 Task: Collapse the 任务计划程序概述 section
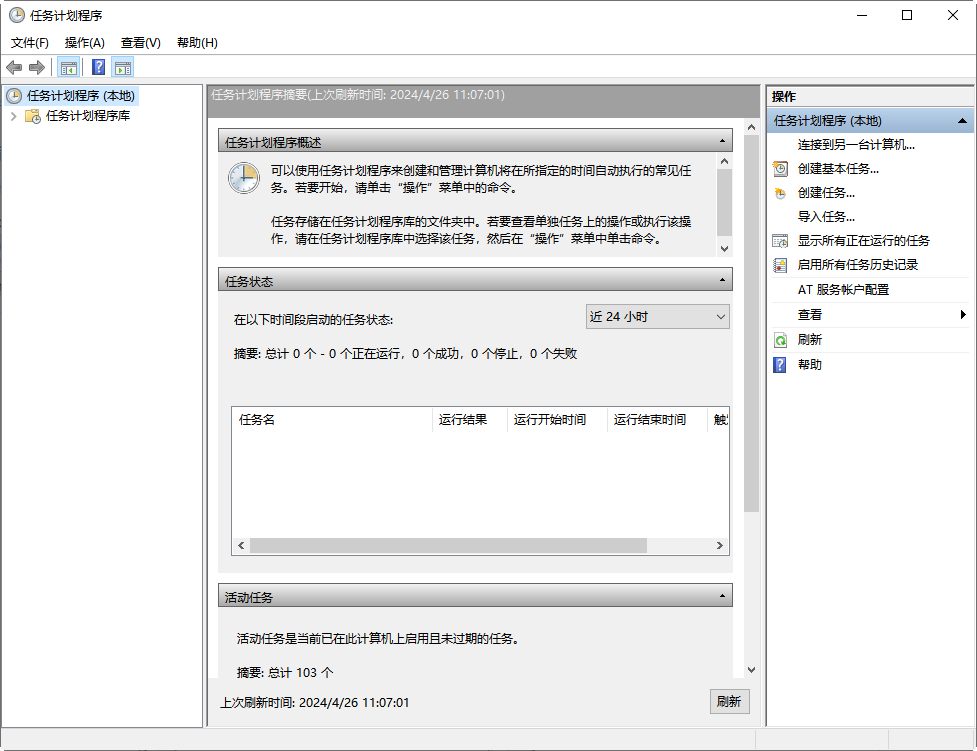tap(721, 143)
